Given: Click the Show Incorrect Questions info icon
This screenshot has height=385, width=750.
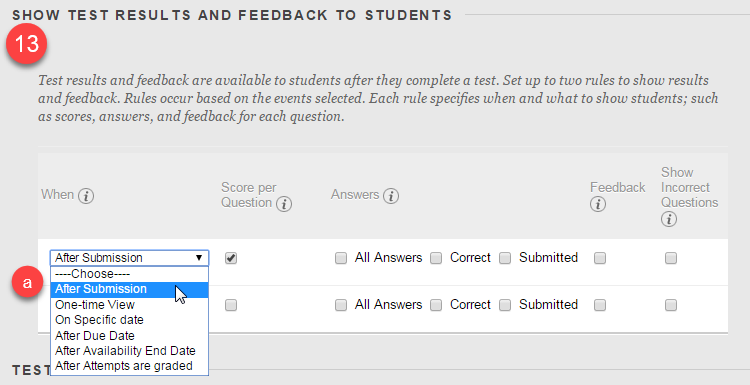Looking at the screenshot, I should point(669,219).
